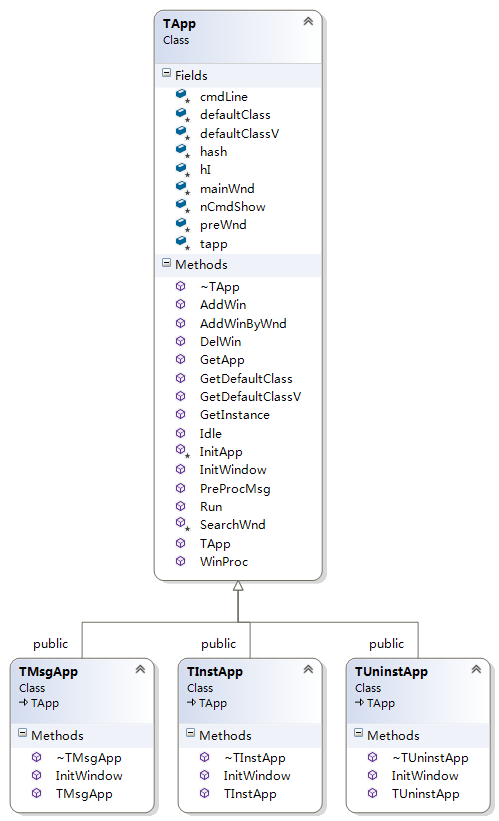The width and height of the screenshot is (499, 821).
Task: Click the method icon beside DelWin
Action: [x=181, y=341]
